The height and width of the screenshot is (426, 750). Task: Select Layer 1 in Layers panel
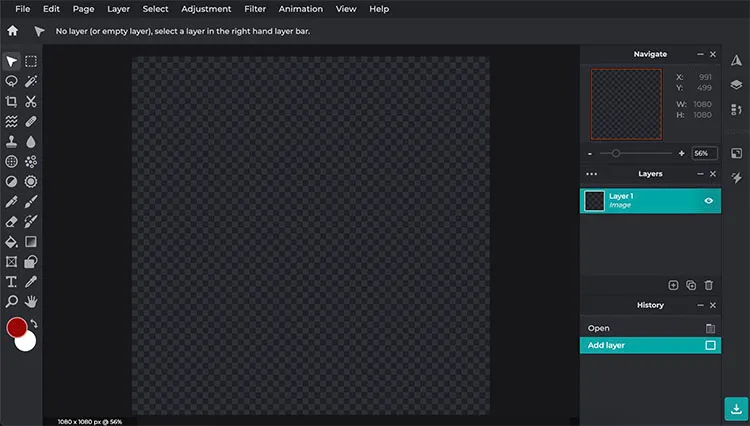651,201
